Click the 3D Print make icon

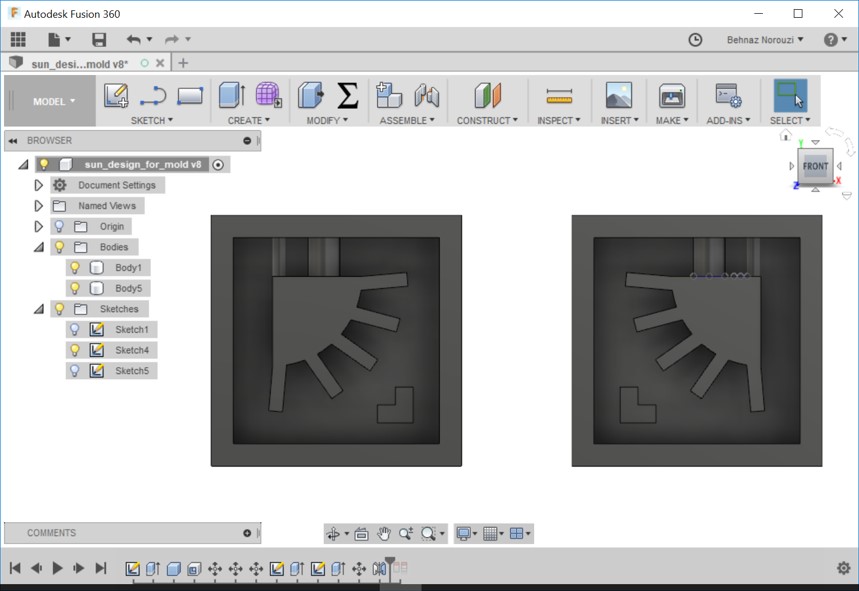[672, 95]
